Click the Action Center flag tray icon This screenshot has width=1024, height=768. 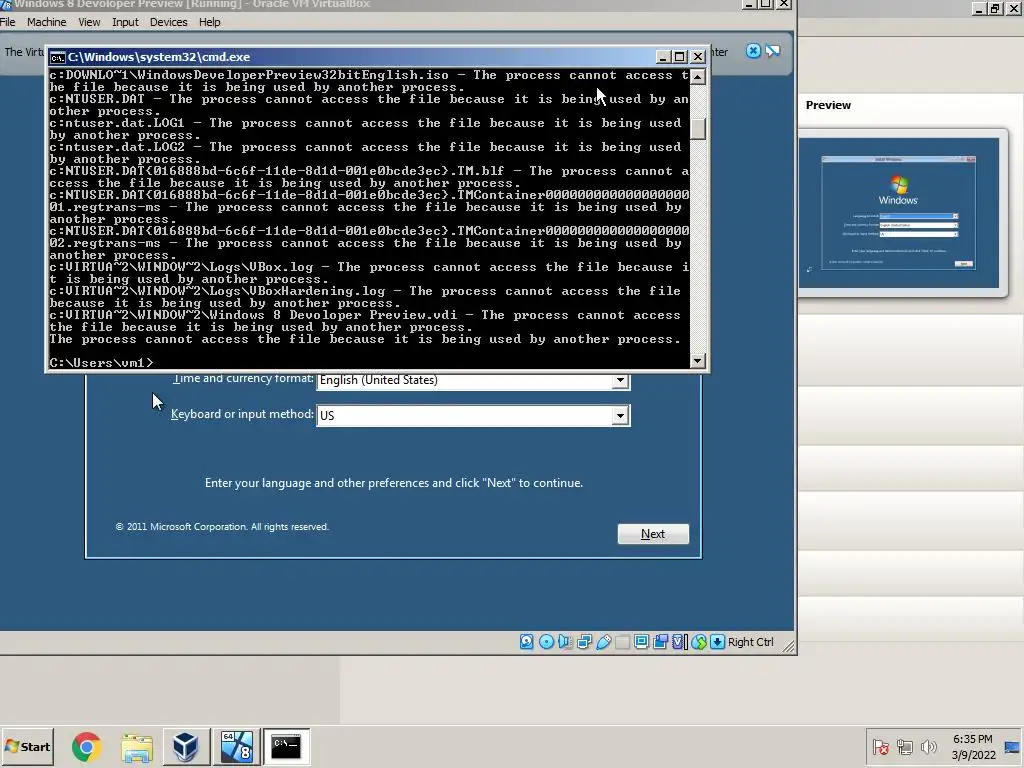tap(880, 746)
